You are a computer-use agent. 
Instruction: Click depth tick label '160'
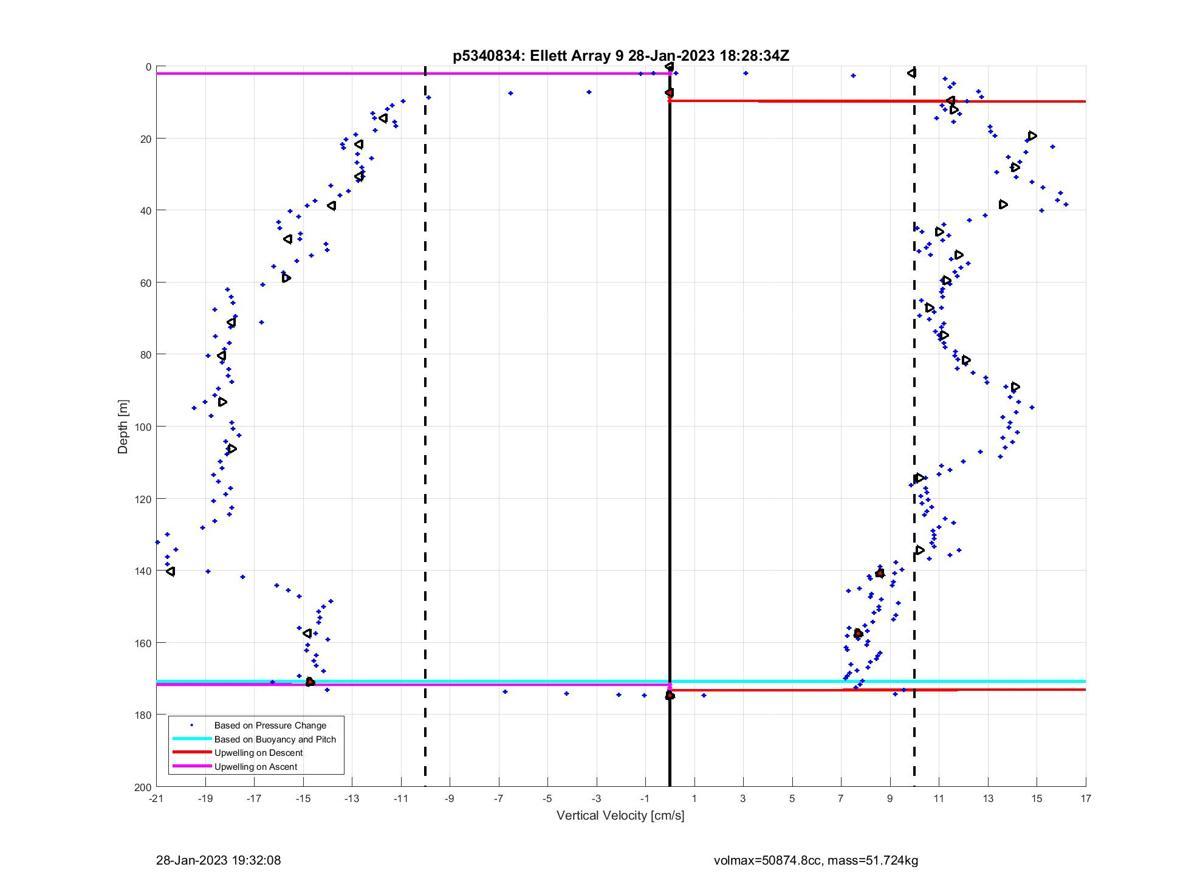(143, 643)
